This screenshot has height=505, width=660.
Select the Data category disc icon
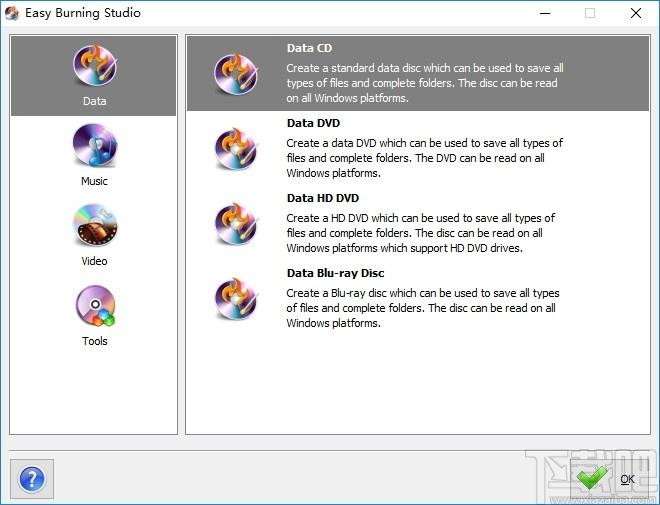(95, 66)
